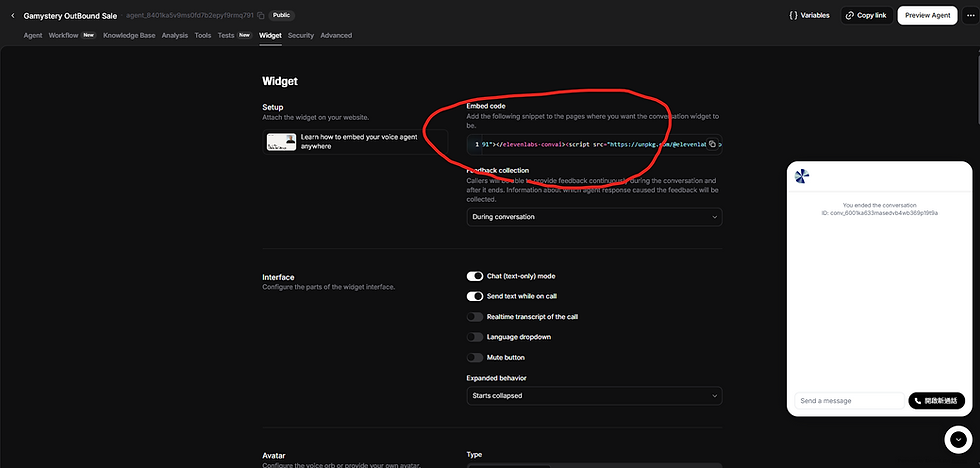
Task: Open the more options menu beside Preview Agent
Action: point(969,16)
